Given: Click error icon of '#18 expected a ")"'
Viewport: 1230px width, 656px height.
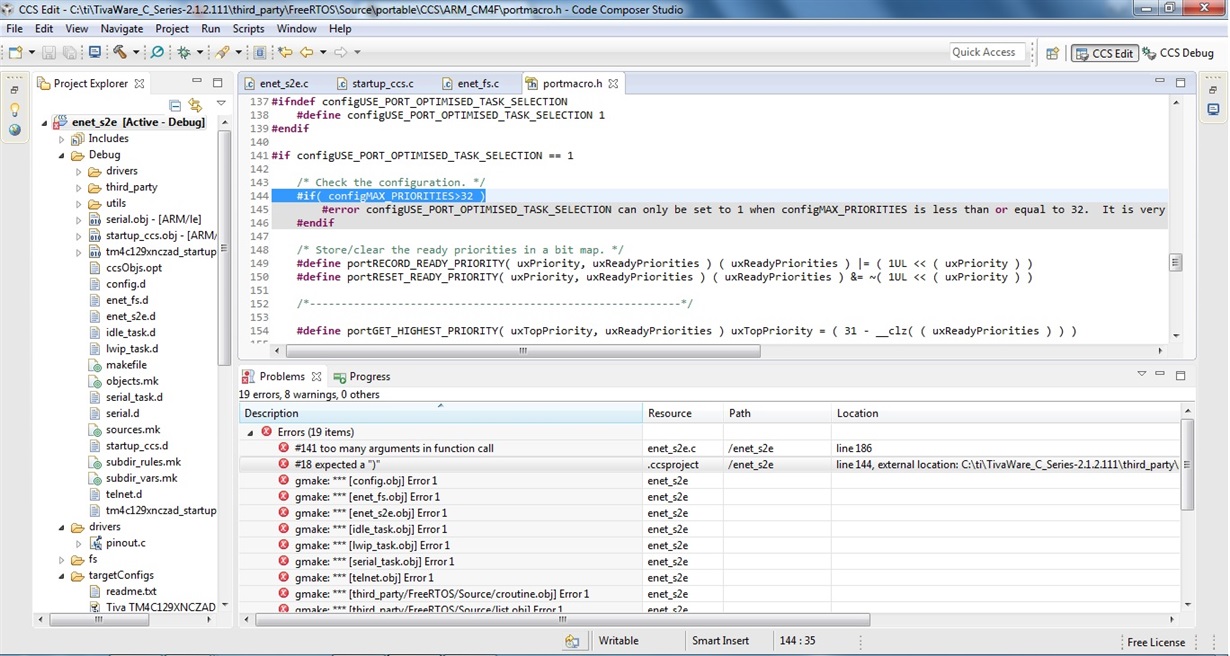Looking at the screenshot, I should click(x=284, y=464).
